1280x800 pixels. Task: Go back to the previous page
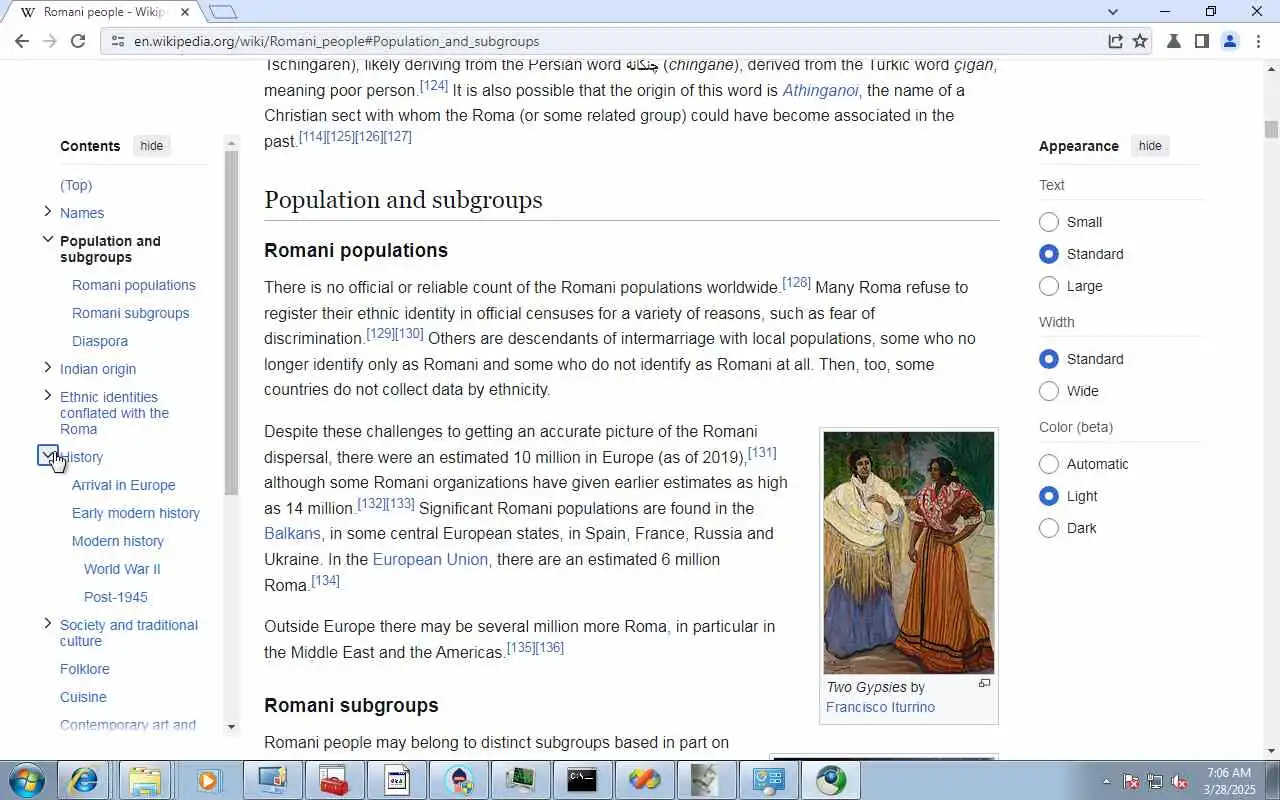pyautogui.click(x=22, y=41)
